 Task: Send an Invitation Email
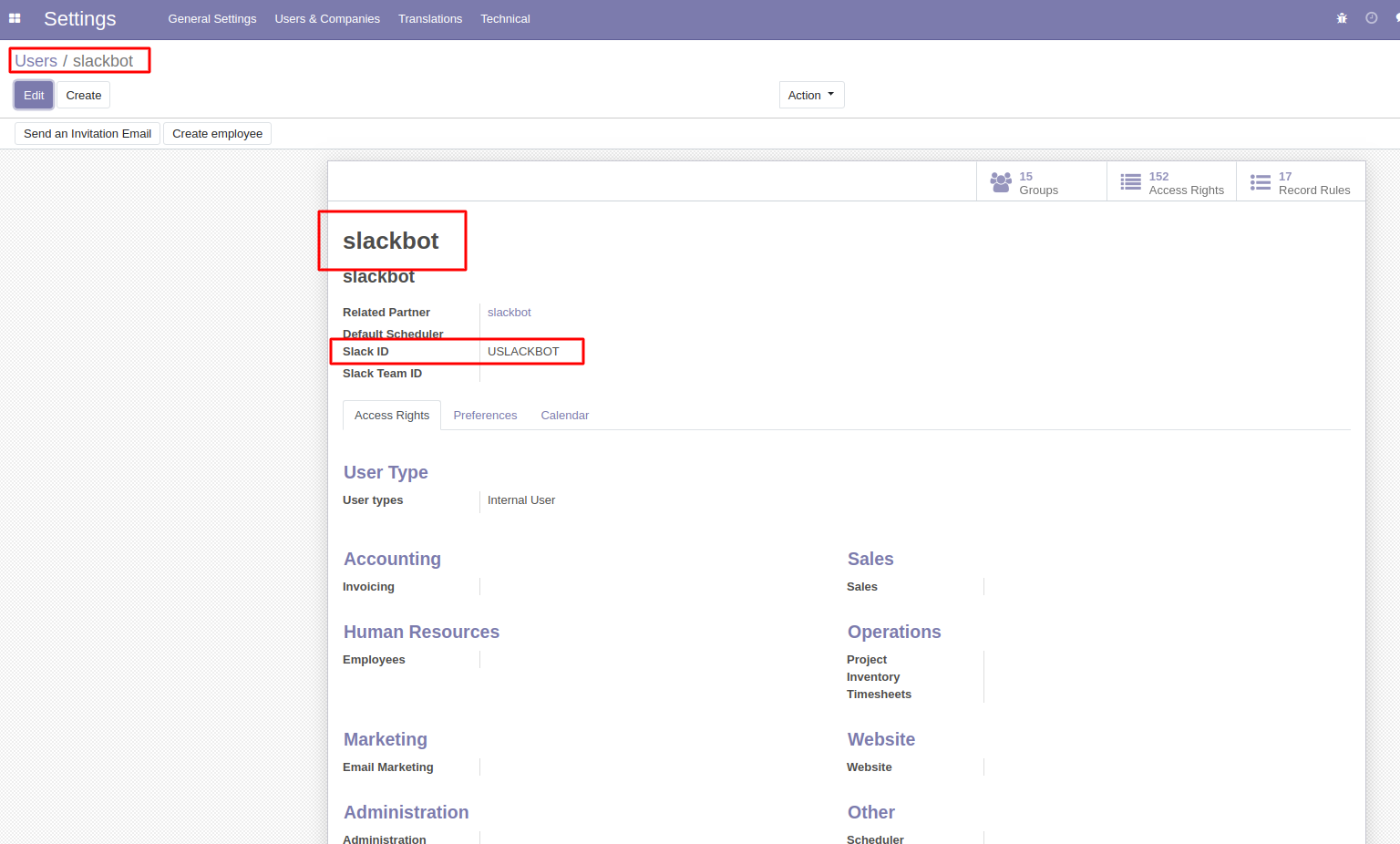tap(87, 134)
